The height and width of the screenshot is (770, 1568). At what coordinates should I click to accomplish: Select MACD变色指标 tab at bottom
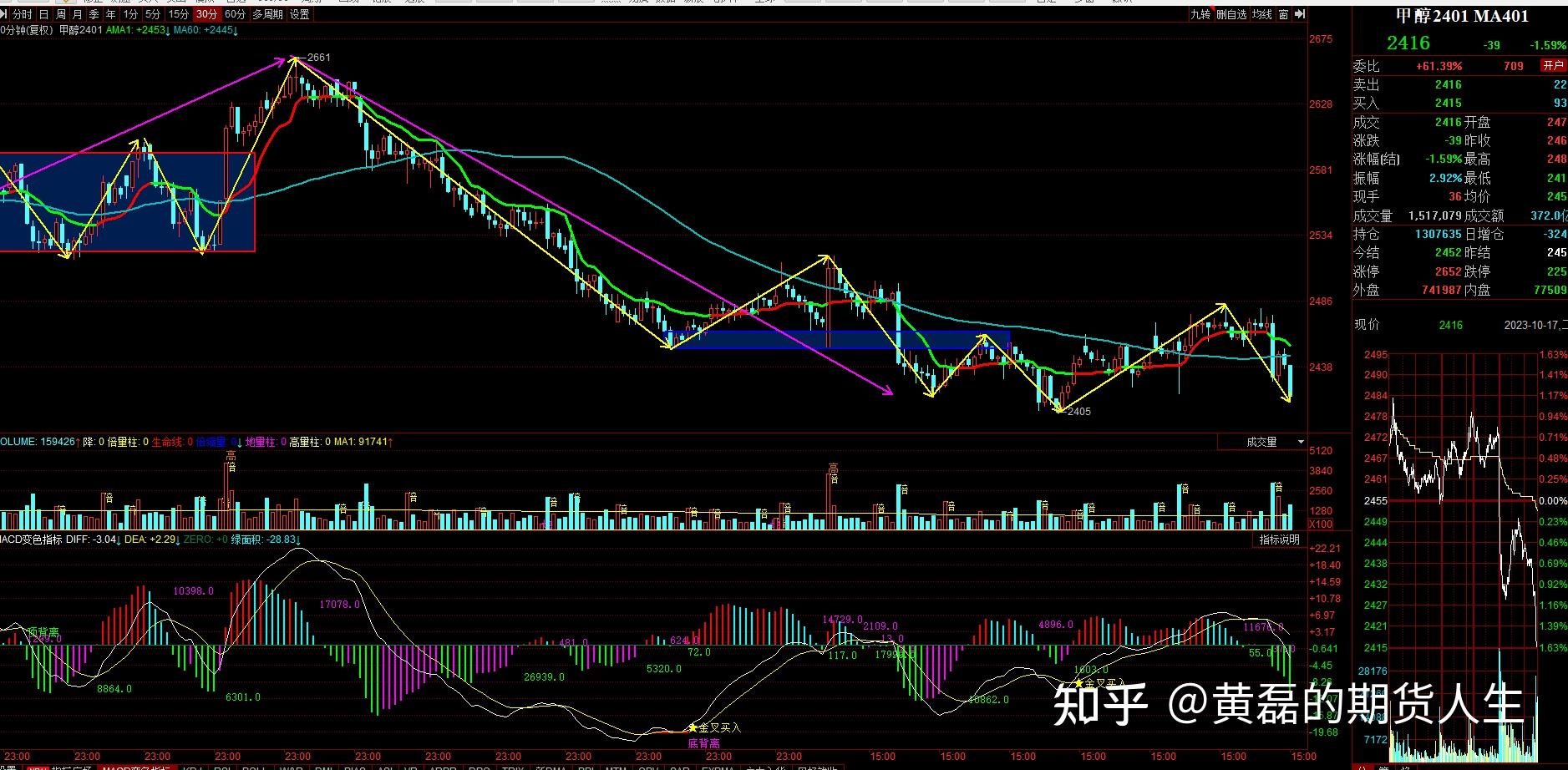137,766
